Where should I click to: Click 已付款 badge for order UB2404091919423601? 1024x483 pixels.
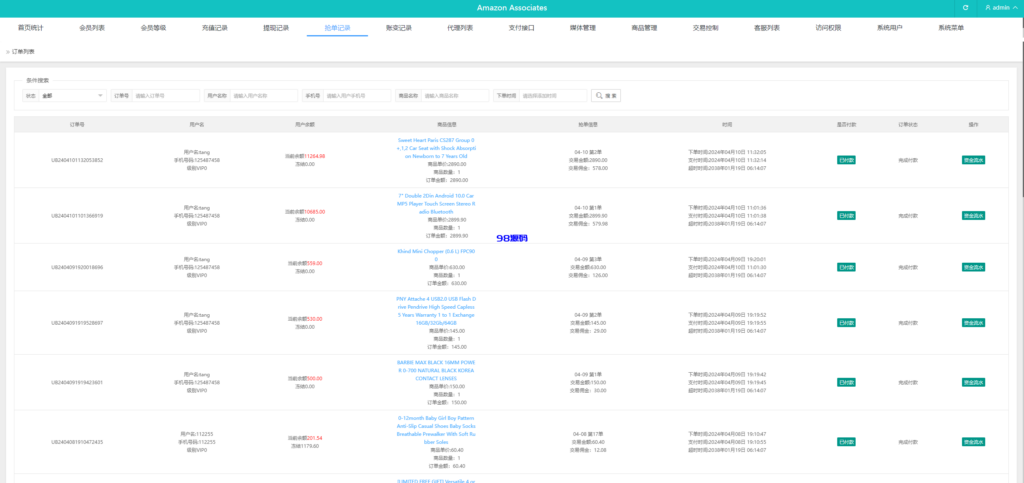point(846,382)
